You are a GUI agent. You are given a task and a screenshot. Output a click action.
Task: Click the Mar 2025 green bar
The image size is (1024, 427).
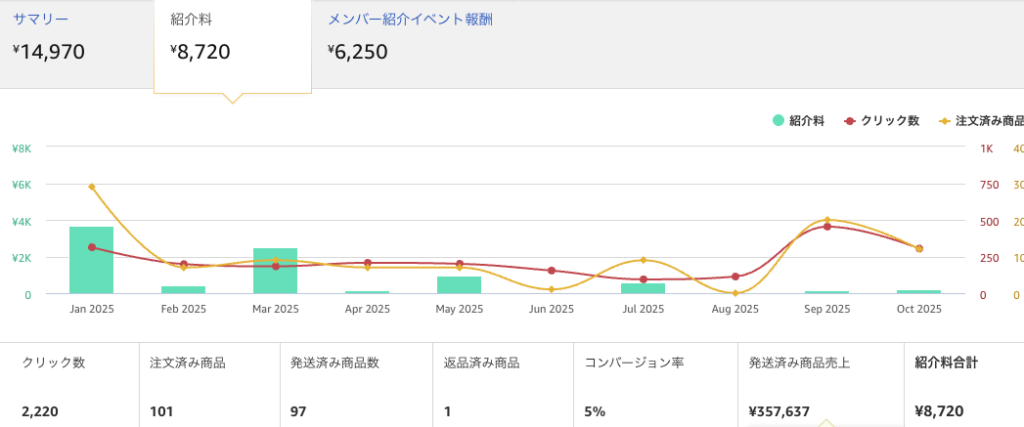[275, 271]
